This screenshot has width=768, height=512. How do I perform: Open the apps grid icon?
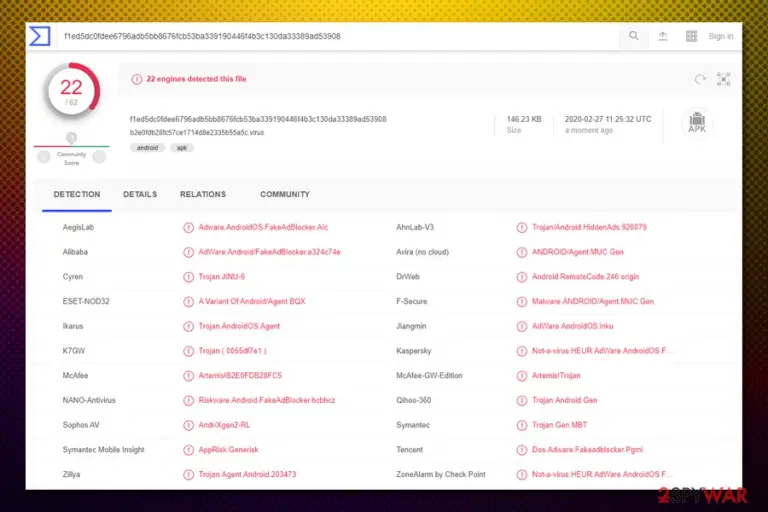pos(691,36)
